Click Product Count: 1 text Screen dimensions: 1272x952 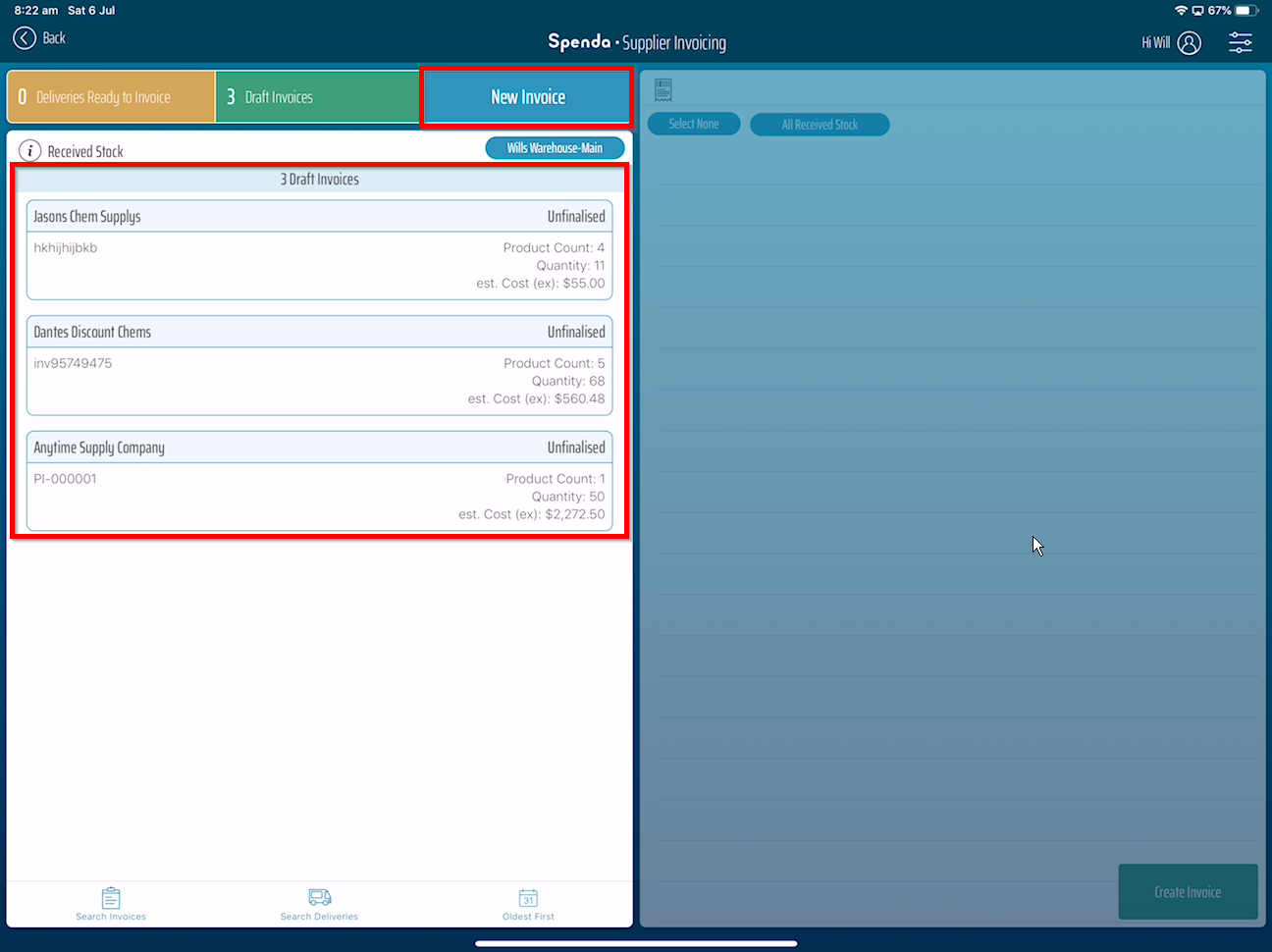click(x=556, y=479)
